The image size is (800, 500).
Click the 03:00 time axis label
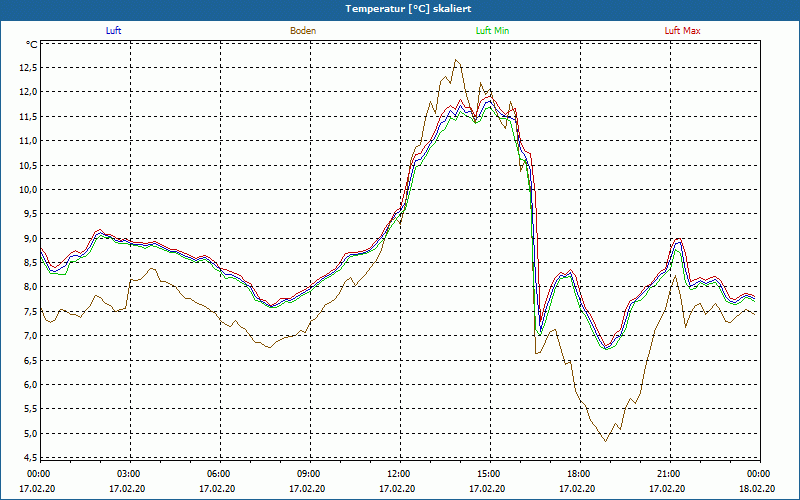[x=131, y=474]
